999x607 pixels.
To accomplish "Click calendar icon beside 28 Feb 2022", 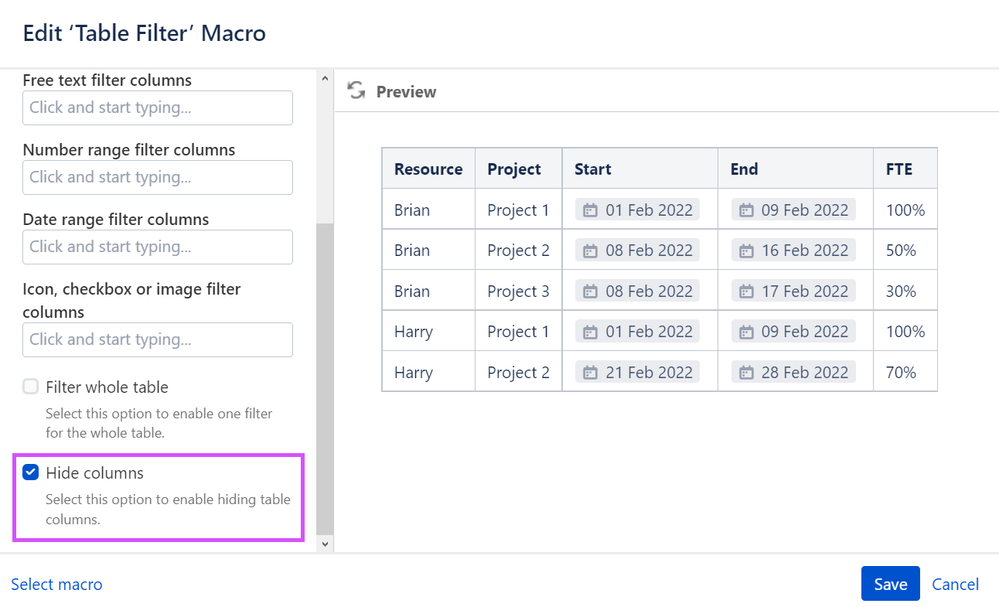I will point(746,373).
